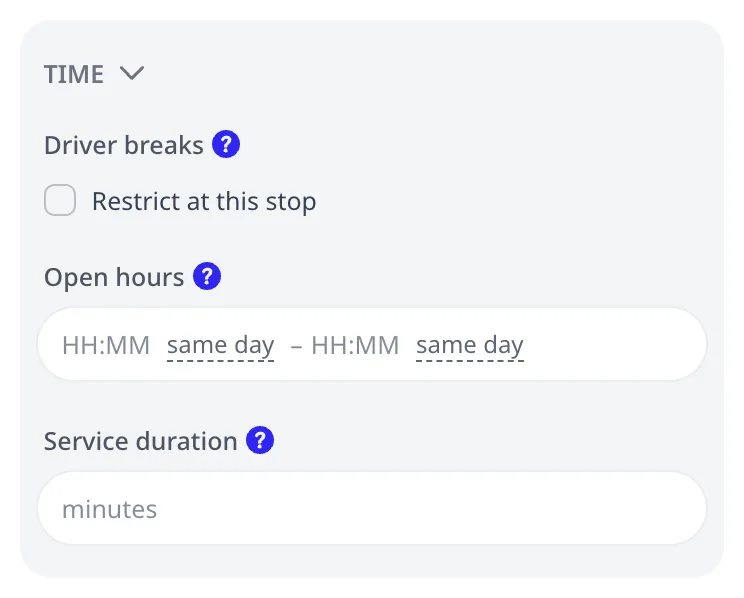Click the dashed underline beneath first same day
The image size is (744, 598).
221,361
